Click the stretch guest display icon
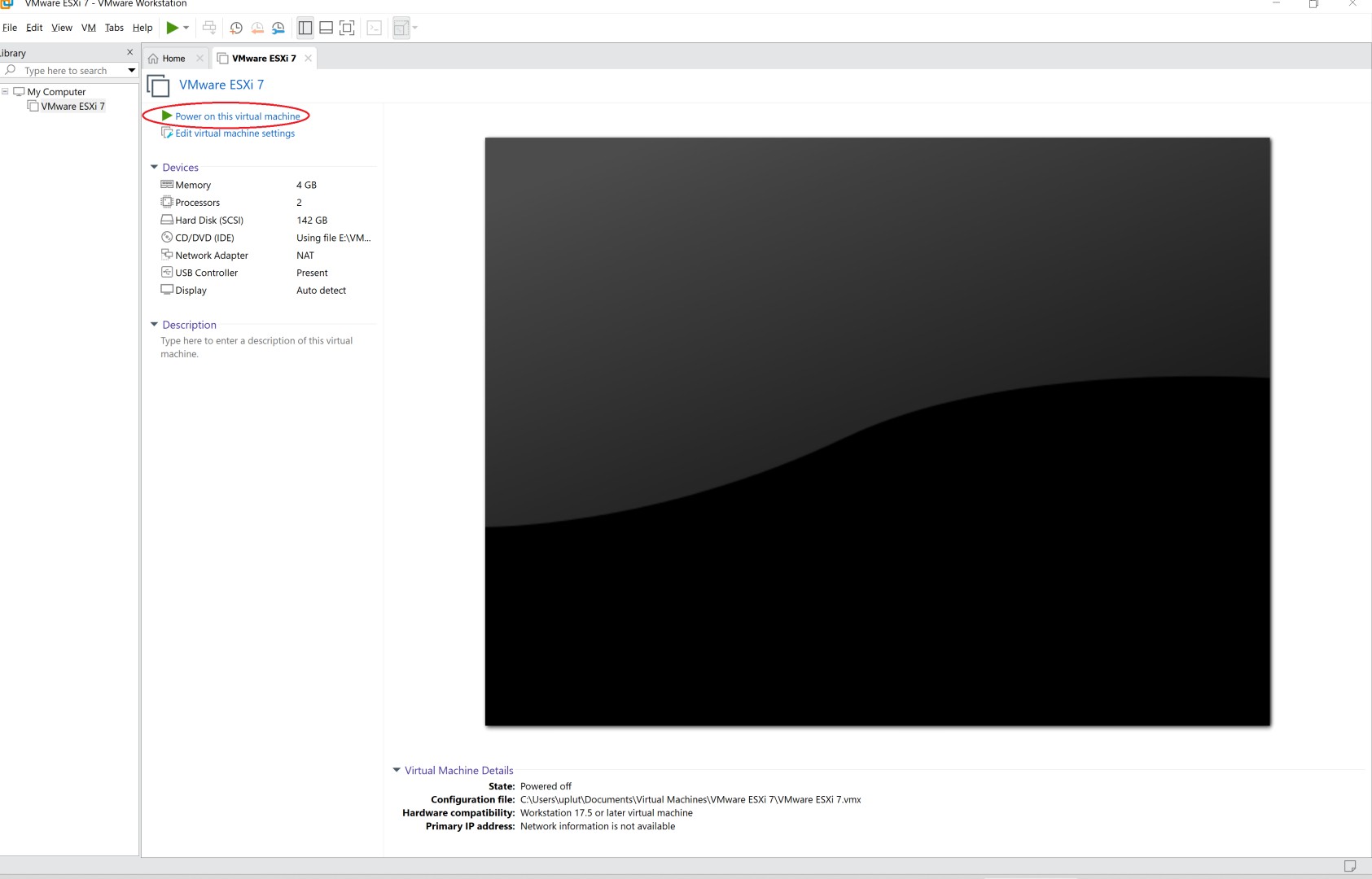Screen dimensions: 1372x879 [x=401, y=28]
